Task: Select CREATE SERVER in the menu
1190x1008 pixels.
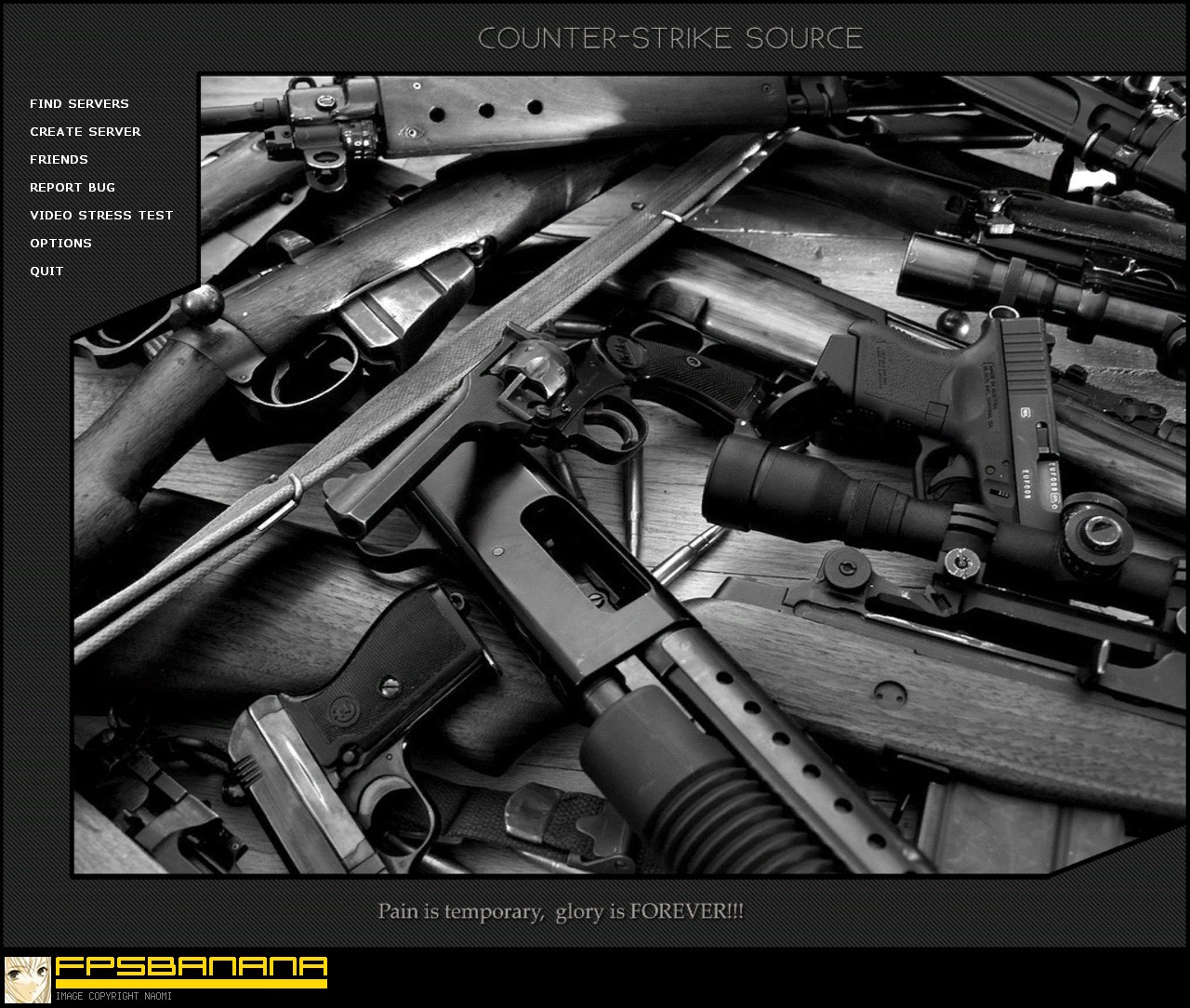Action: [86, 131]
